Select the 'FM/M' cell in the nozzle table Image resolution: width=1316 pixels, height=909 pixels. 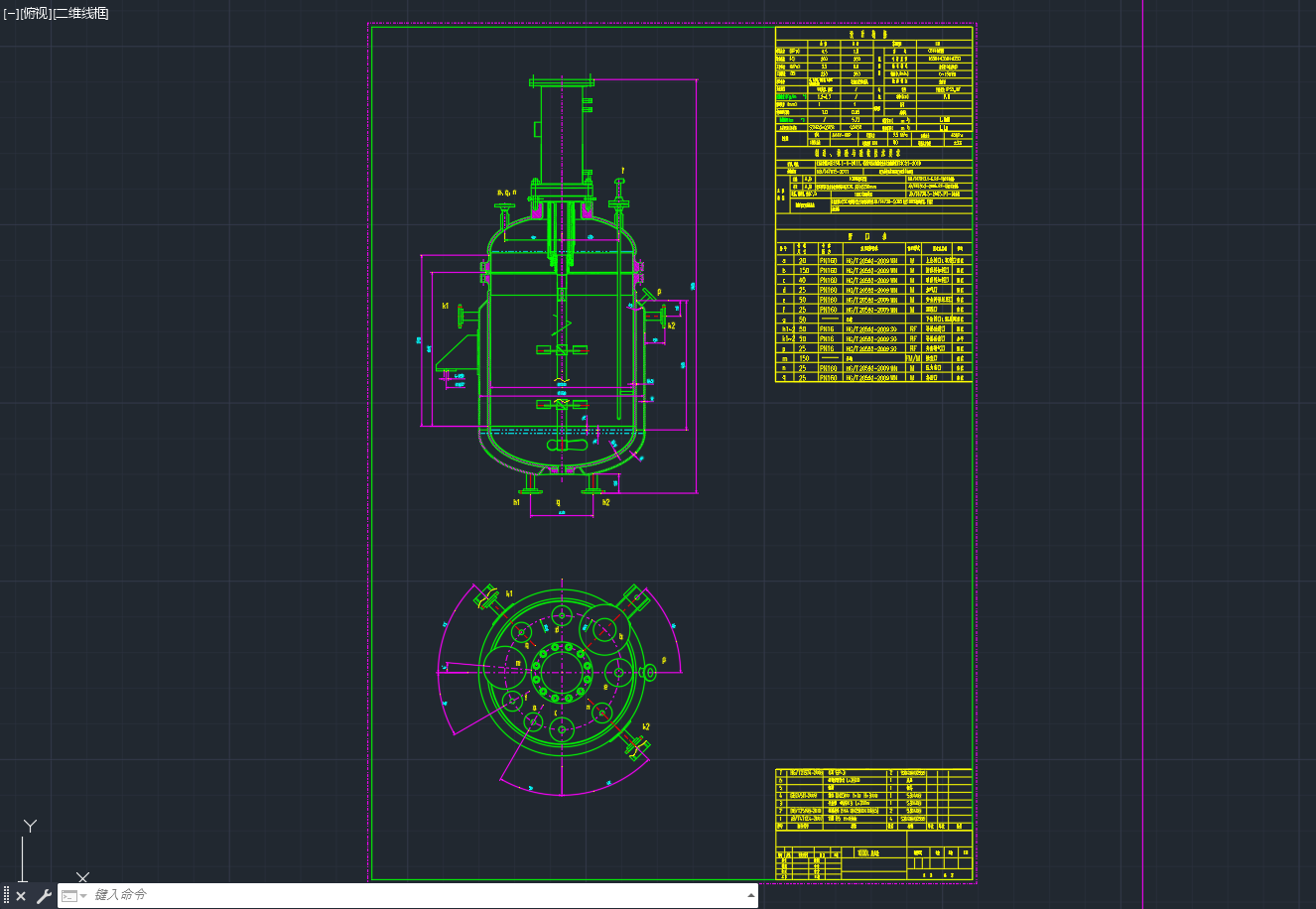914,358
